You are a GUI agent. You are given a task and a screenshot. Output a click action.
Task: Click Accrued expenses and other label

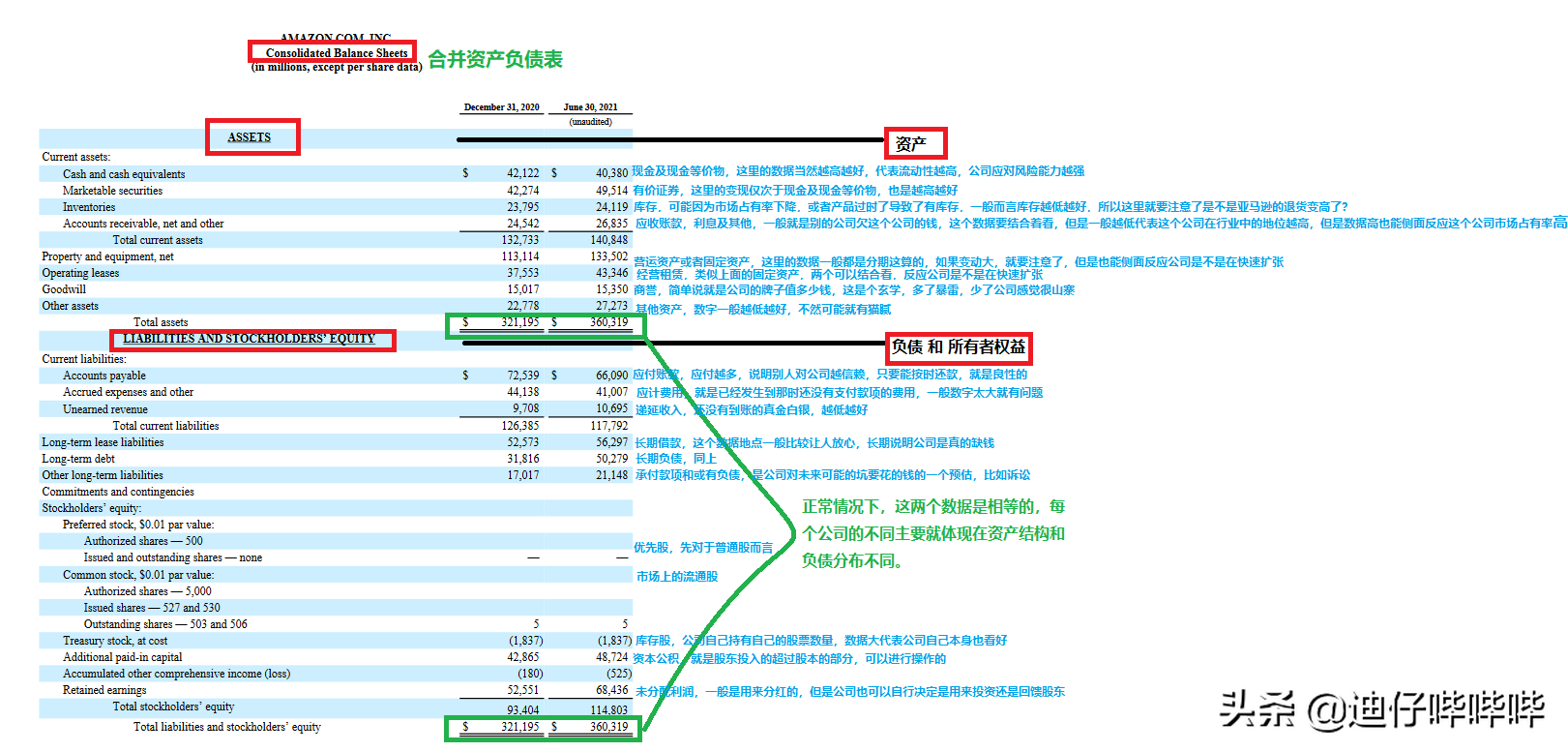pyautogui.click(x=128, y=392)
